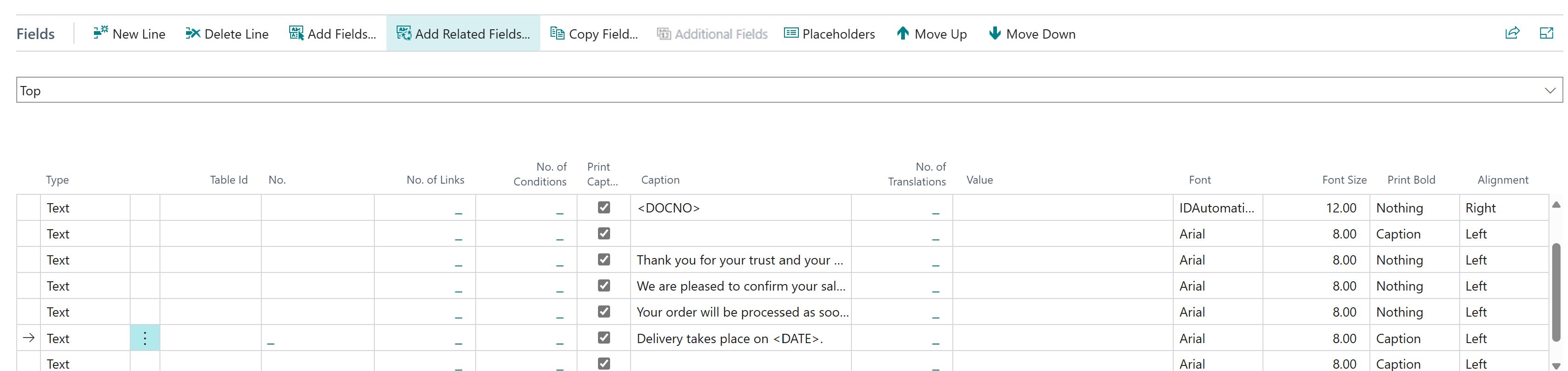Open the Top section dropdown
The image size is (1568, 371).
pyautogui.click(x=1549, y=90)
